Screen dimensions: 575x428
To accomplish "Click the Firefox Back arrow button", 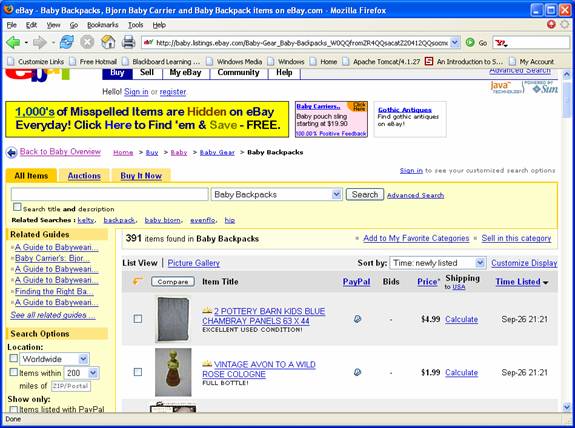I will 13,43.
